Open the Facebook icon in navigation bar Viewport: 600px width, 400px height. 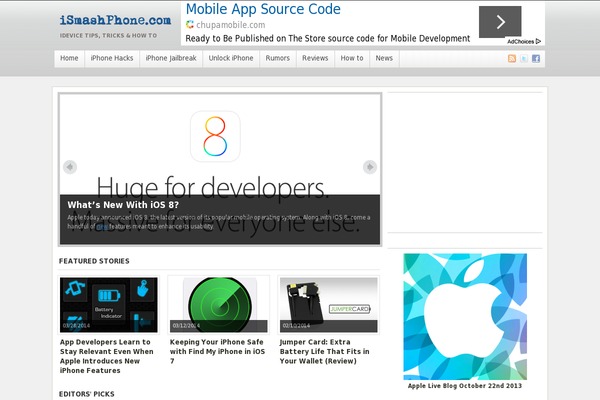(536, 58)
